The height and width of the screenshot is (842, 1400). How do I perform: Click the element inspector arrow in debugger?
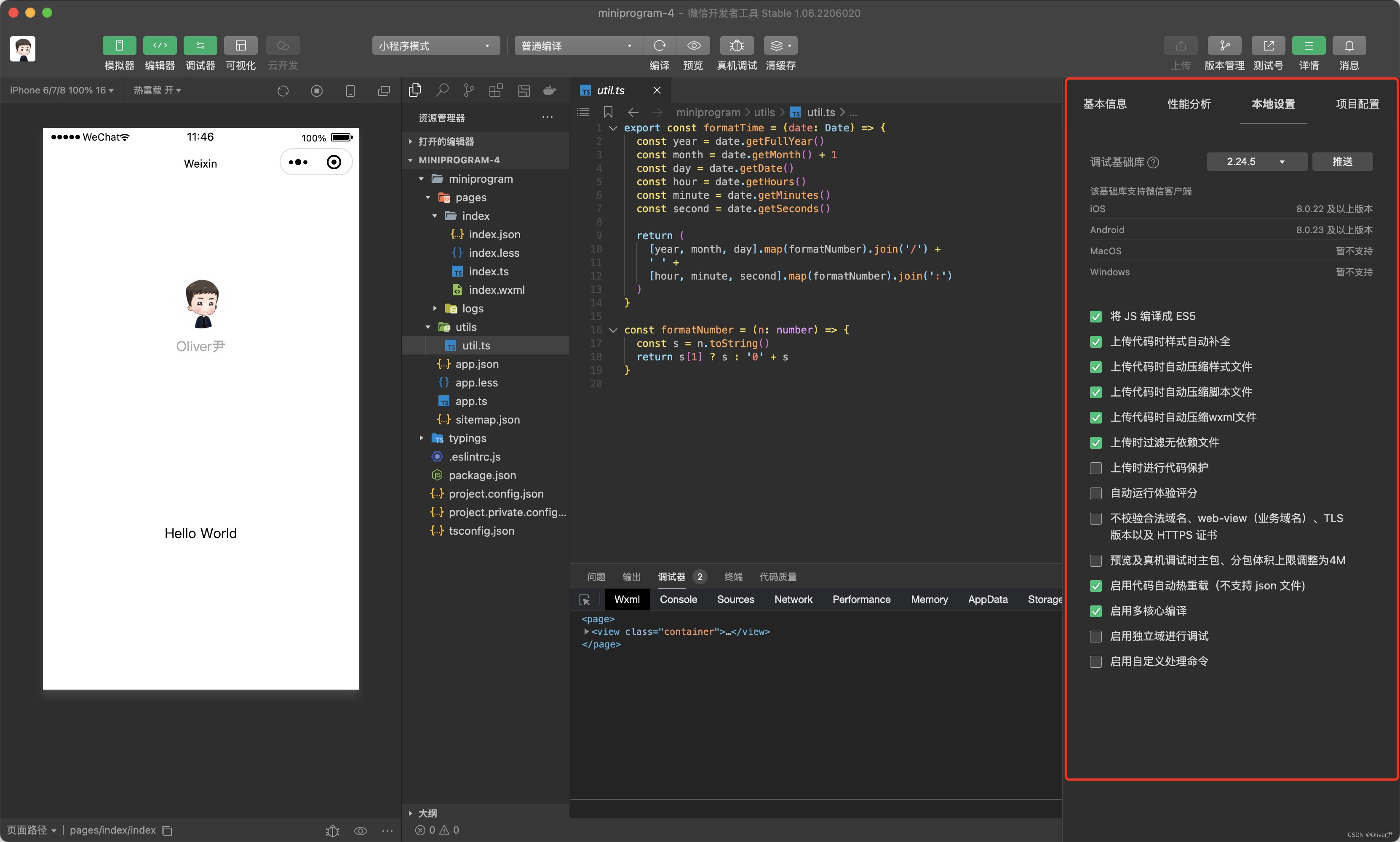click(584, 600)
